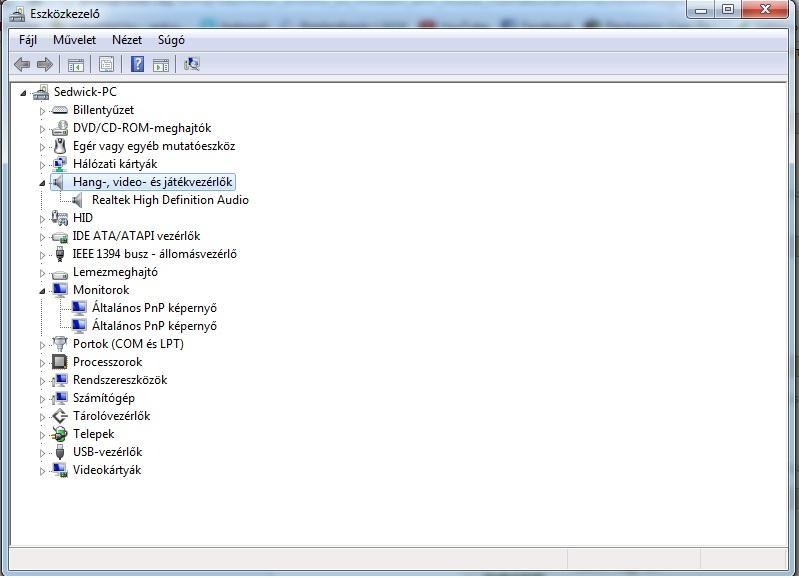
Task: Click the Monitorok monitor icon
Action: pos(60,290)
